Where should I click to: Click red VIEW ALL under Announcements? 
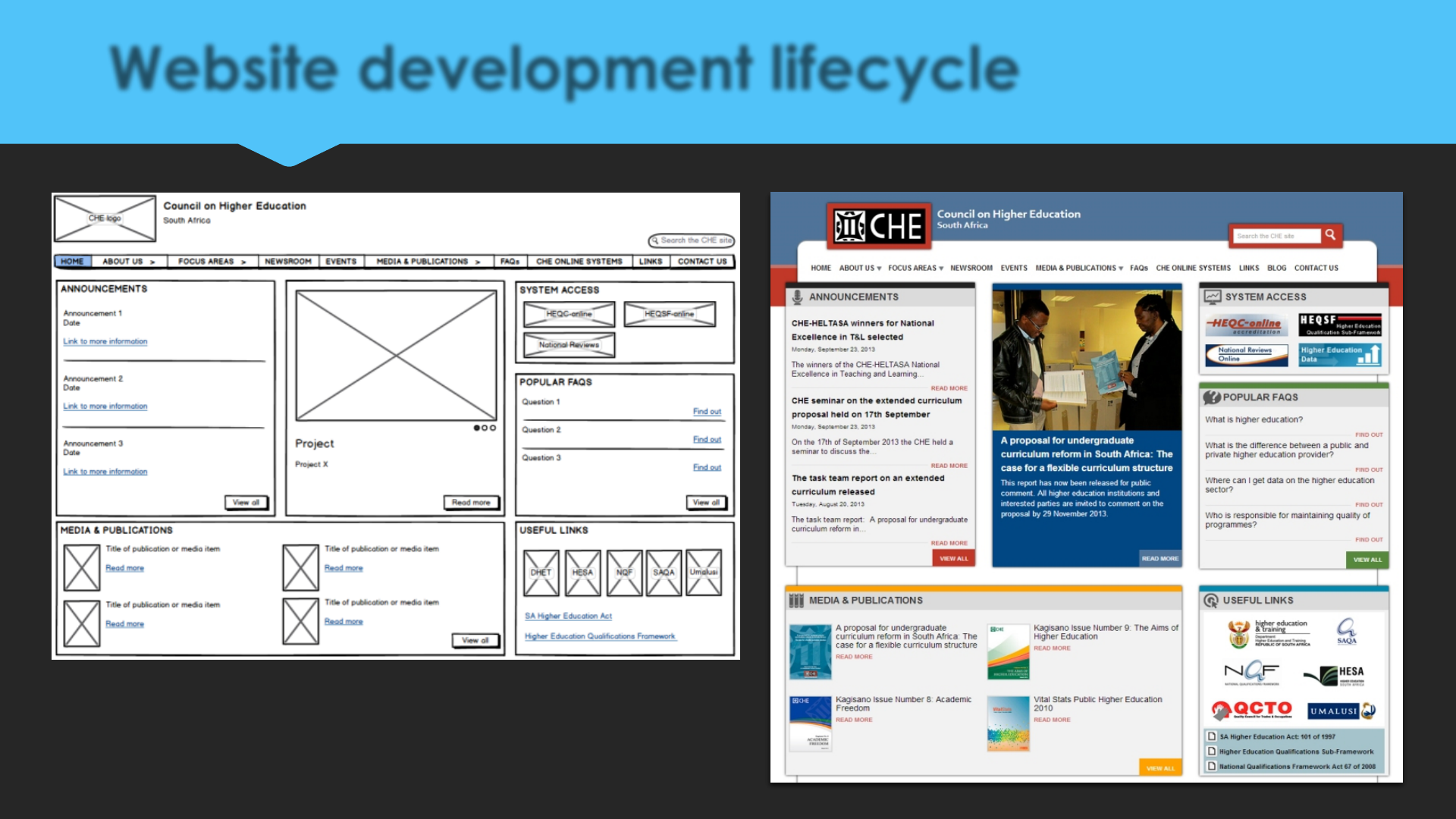953,558
